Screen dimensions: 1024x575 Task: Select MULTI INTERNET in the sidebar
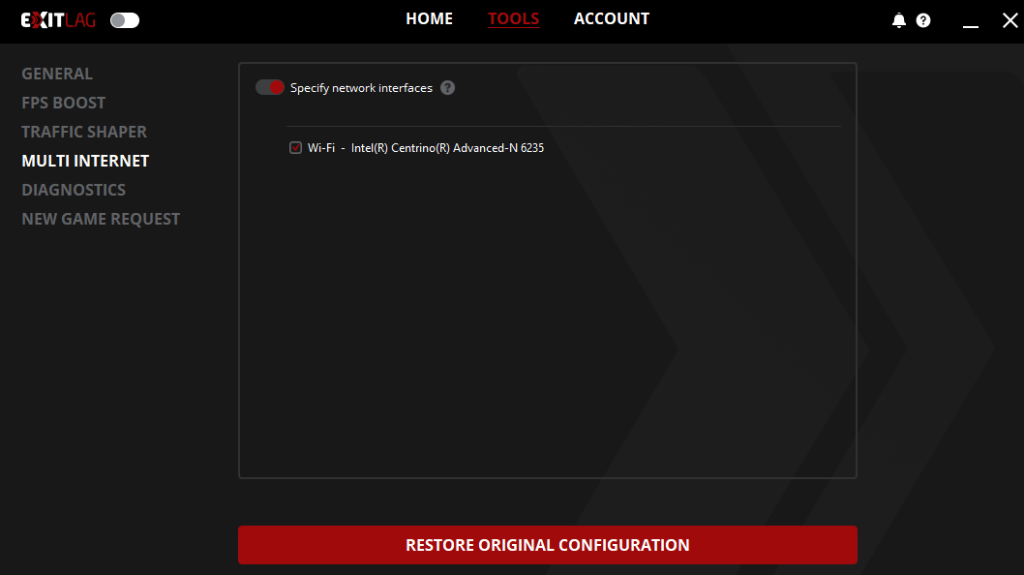pos(85,161)
